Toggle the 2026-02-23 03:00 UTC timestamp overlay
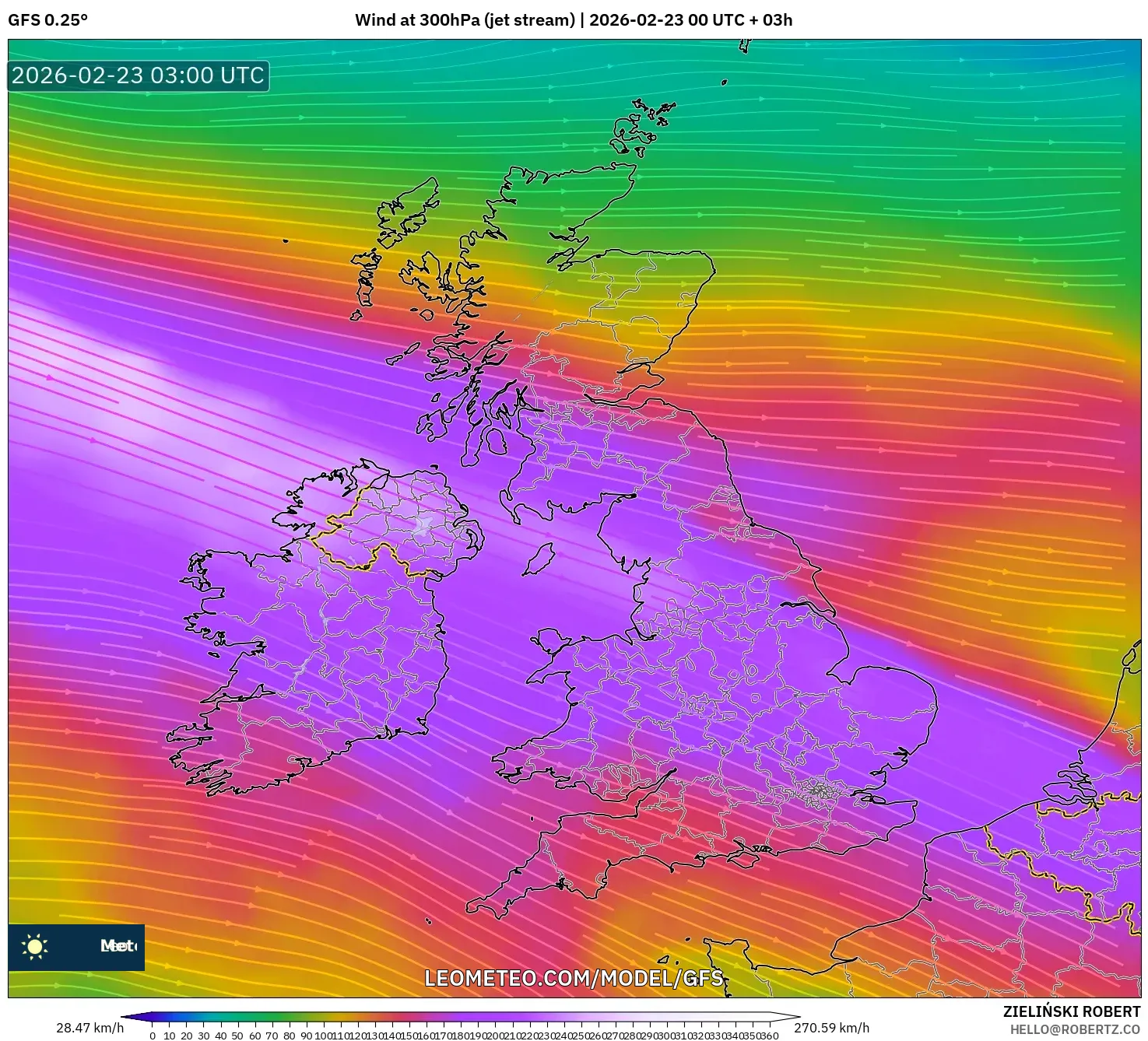1148x1041 pixels. pos(137,75)
